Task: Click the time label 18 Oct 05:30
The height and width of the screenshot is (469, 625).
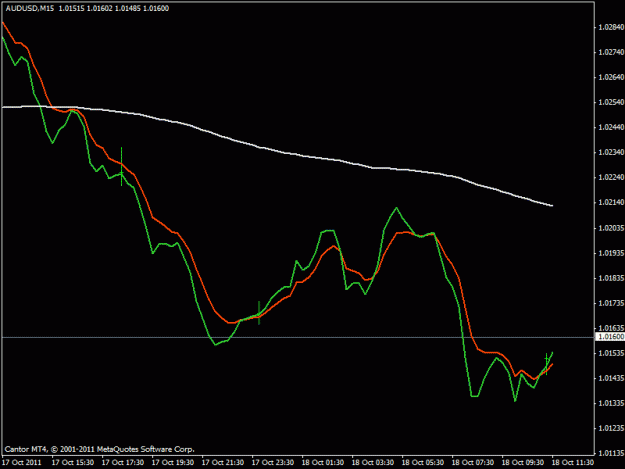Action: pos(423,463)
